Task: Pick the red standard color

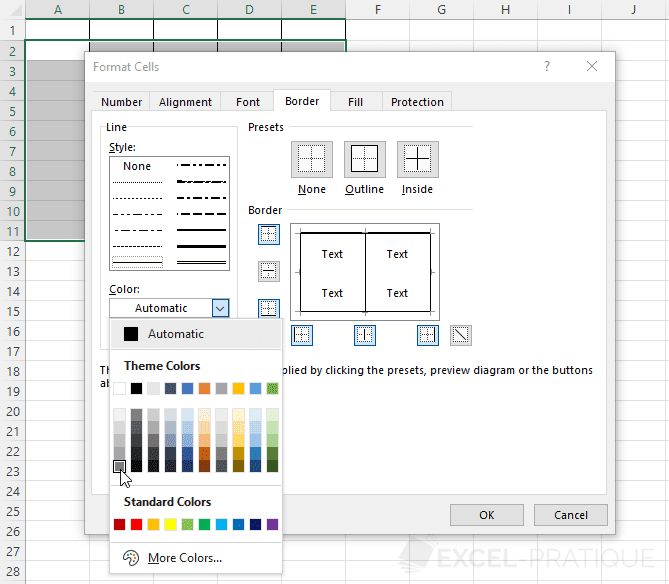Action: pyautogui.click(x=137, y=524)
